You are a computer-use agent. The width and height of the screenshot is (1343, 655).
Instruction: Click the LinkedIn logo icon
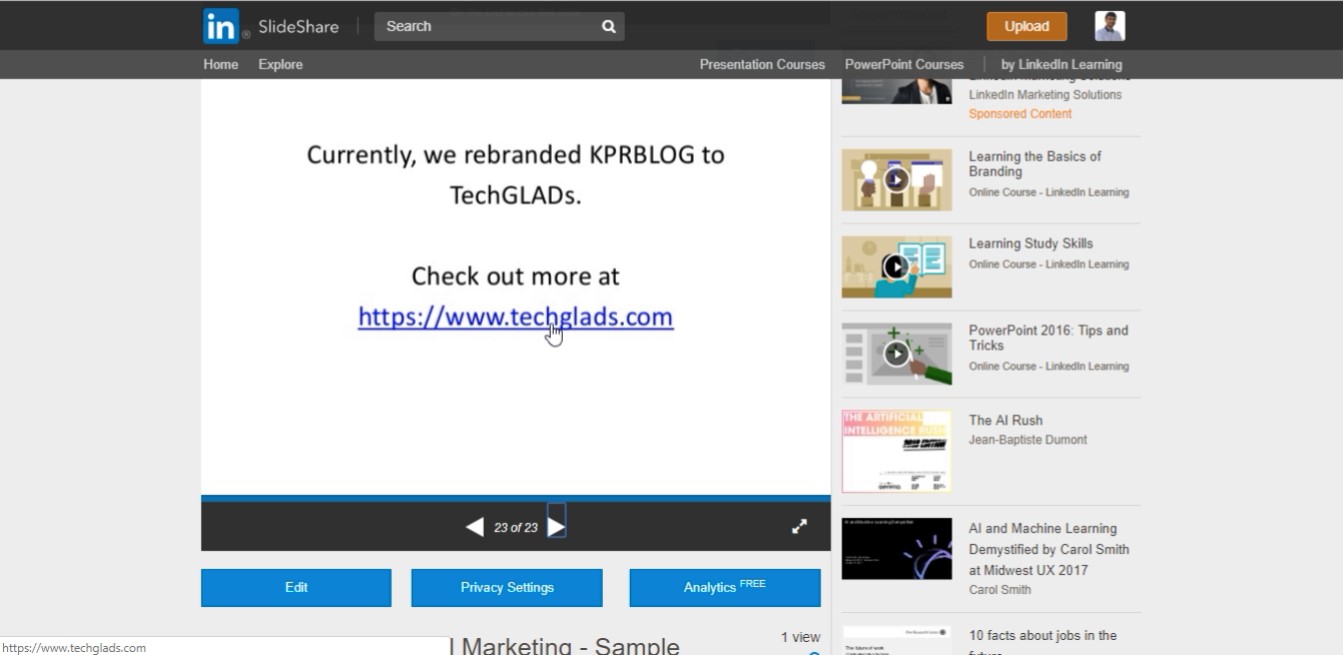[x=221, y=26]
